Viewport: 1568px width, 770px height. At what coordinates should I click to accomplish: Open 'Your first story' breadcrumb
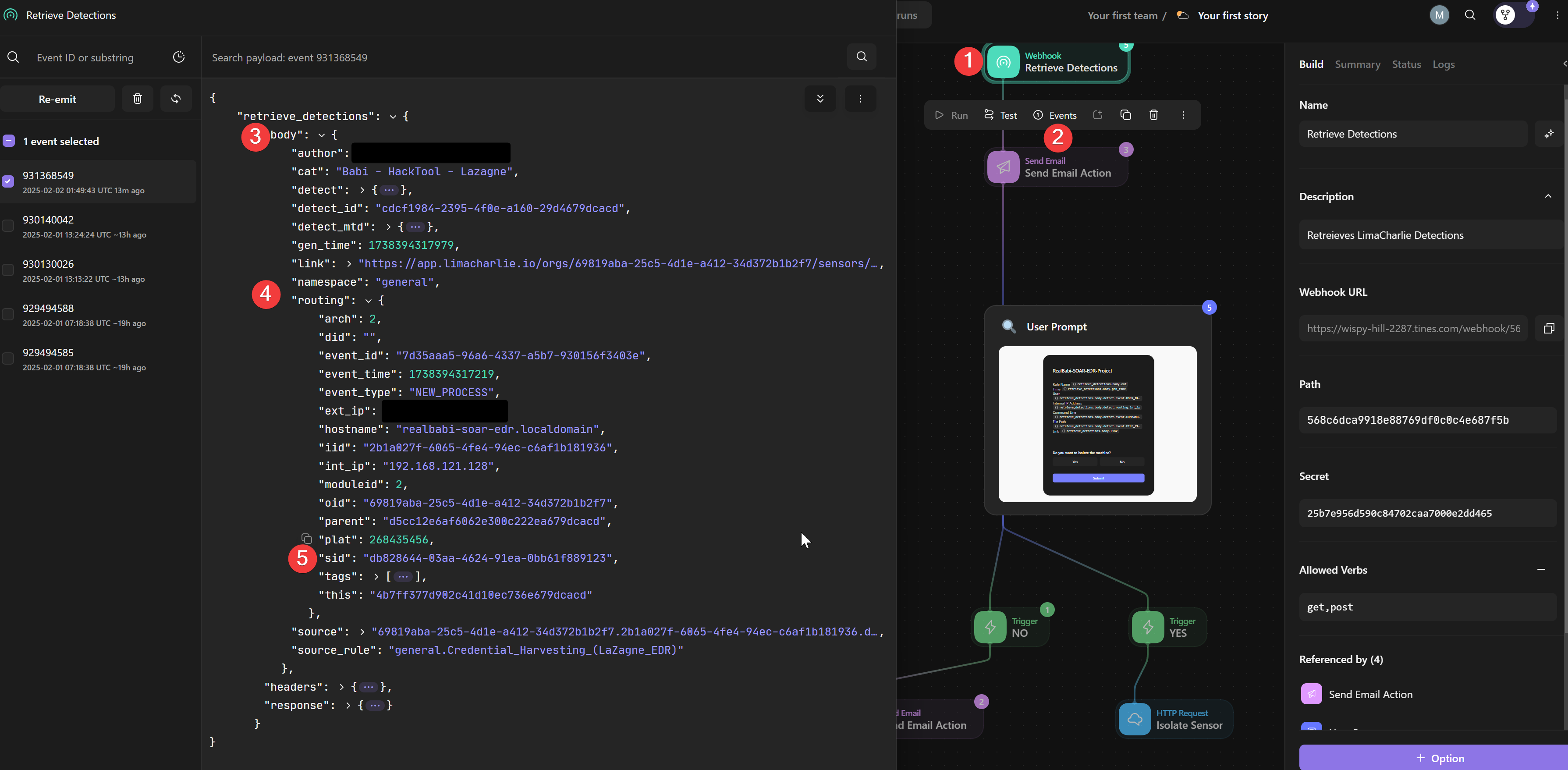click(1233, 15)
